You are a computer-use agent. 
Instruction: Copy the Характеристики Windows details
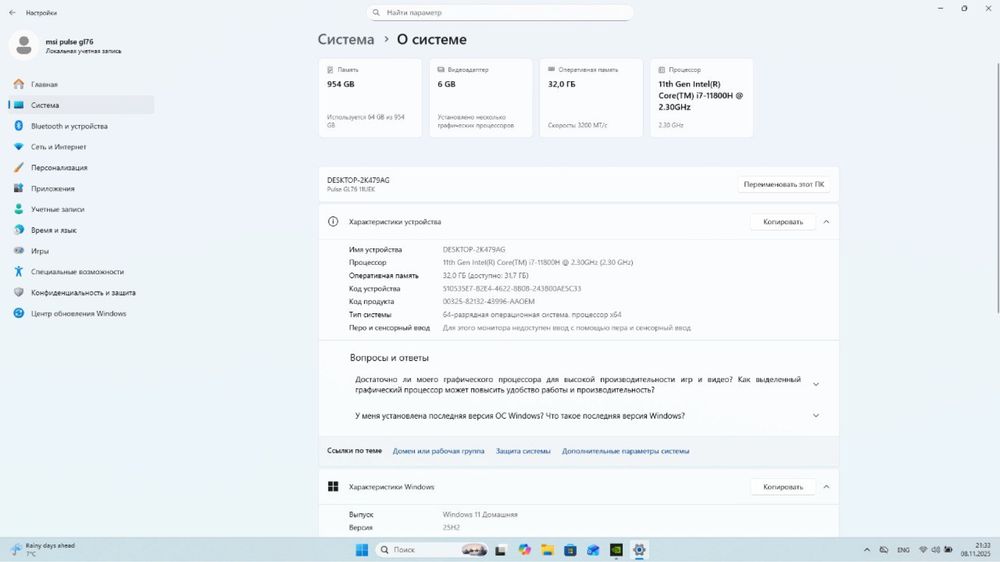(783, 487)
